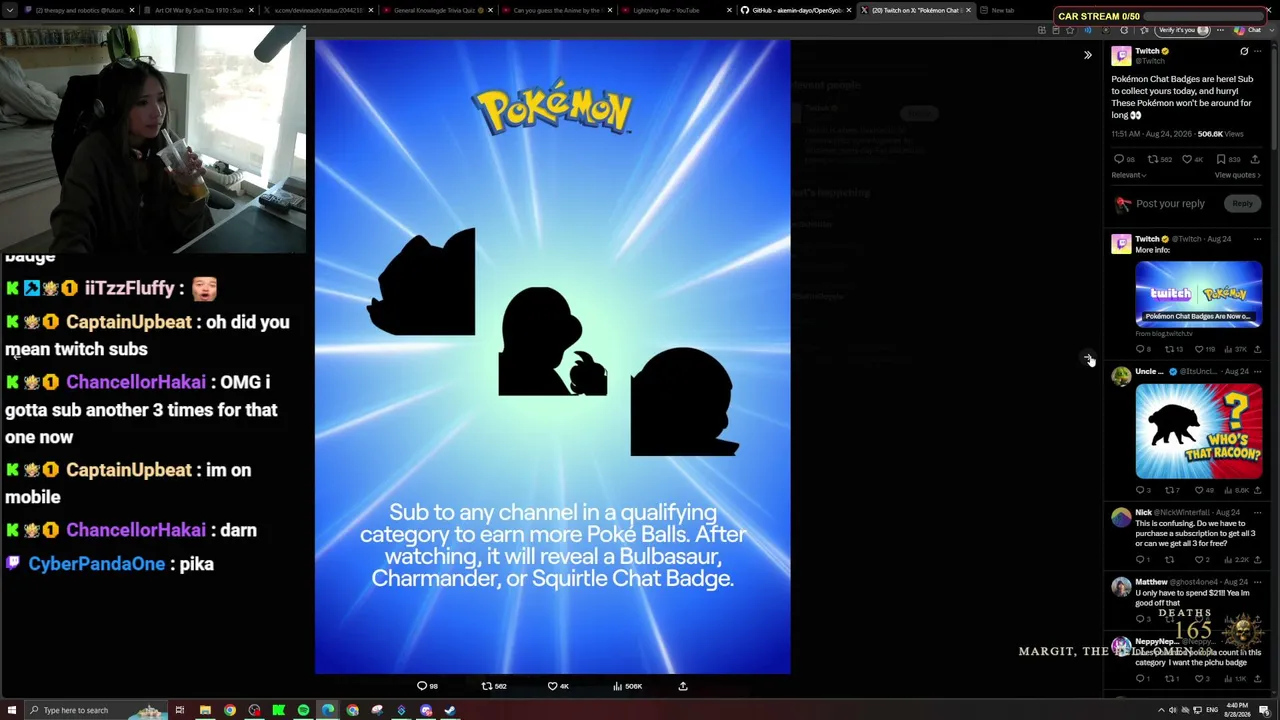Show hidden system tray icons
Image resolution: width=1280 pixels, height=720 pixels.
tap(1160, 710)
